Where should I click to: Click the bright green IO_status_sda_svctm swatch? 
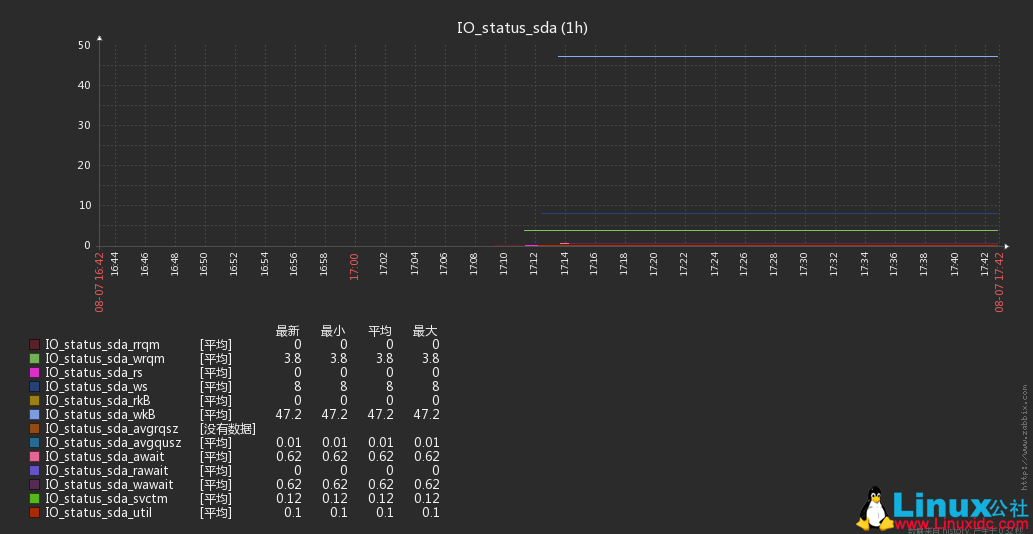point(34,498)
